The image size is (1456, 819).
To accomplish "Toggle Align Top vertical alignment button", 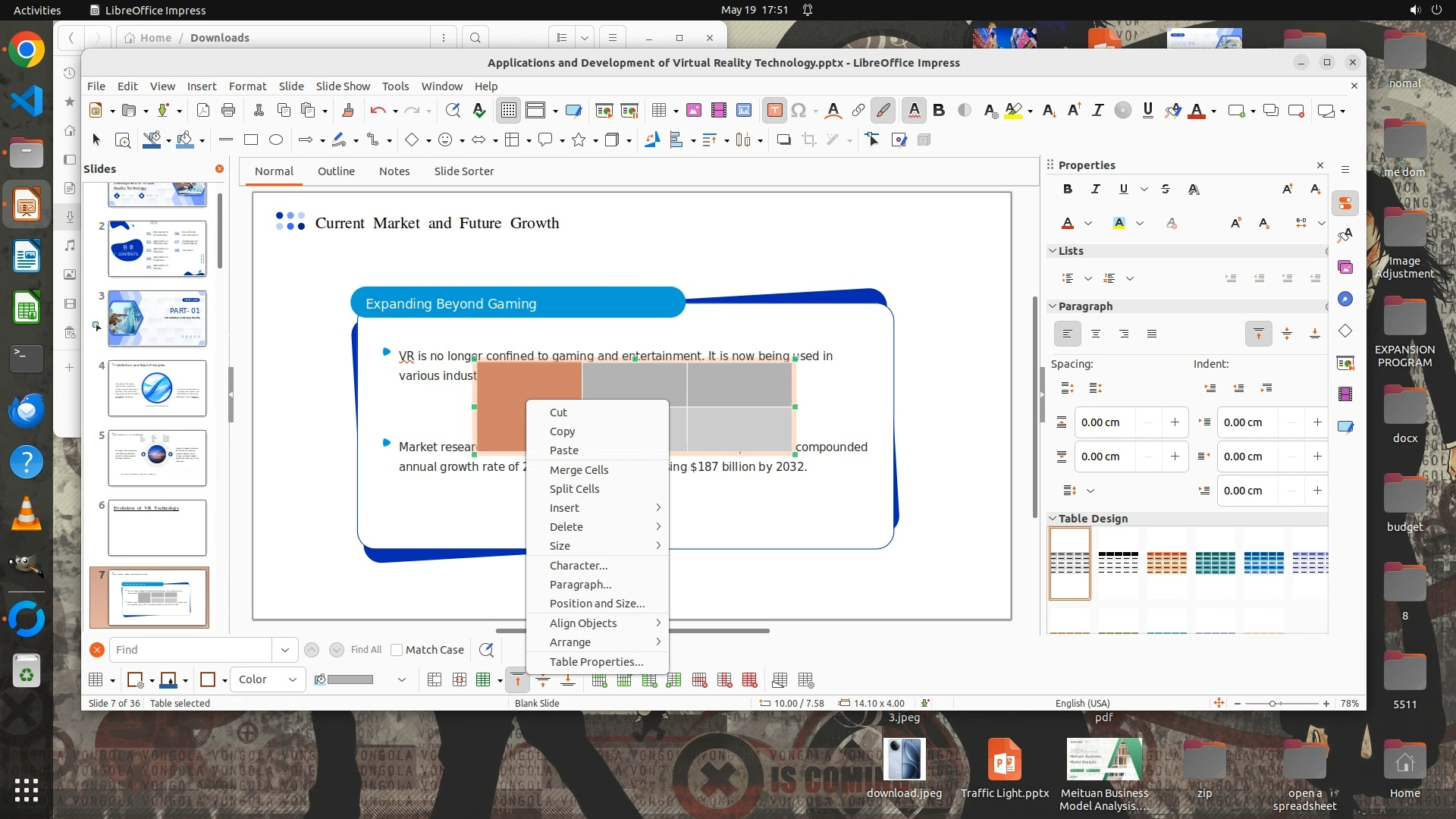I will 1258,334.
